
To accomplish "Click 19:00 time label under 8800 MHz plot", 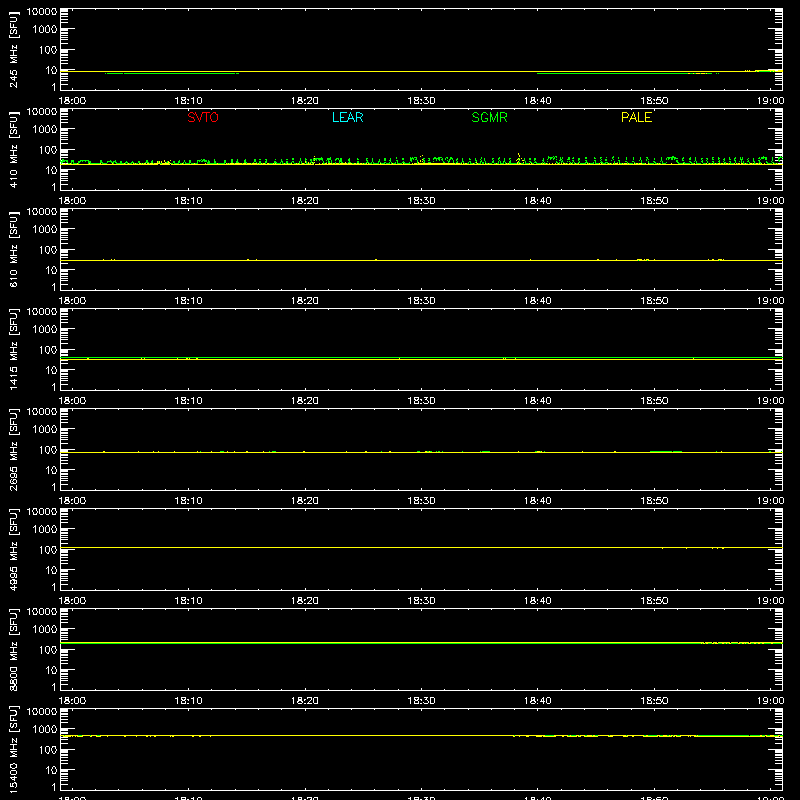I will click(x=770, y=701).
